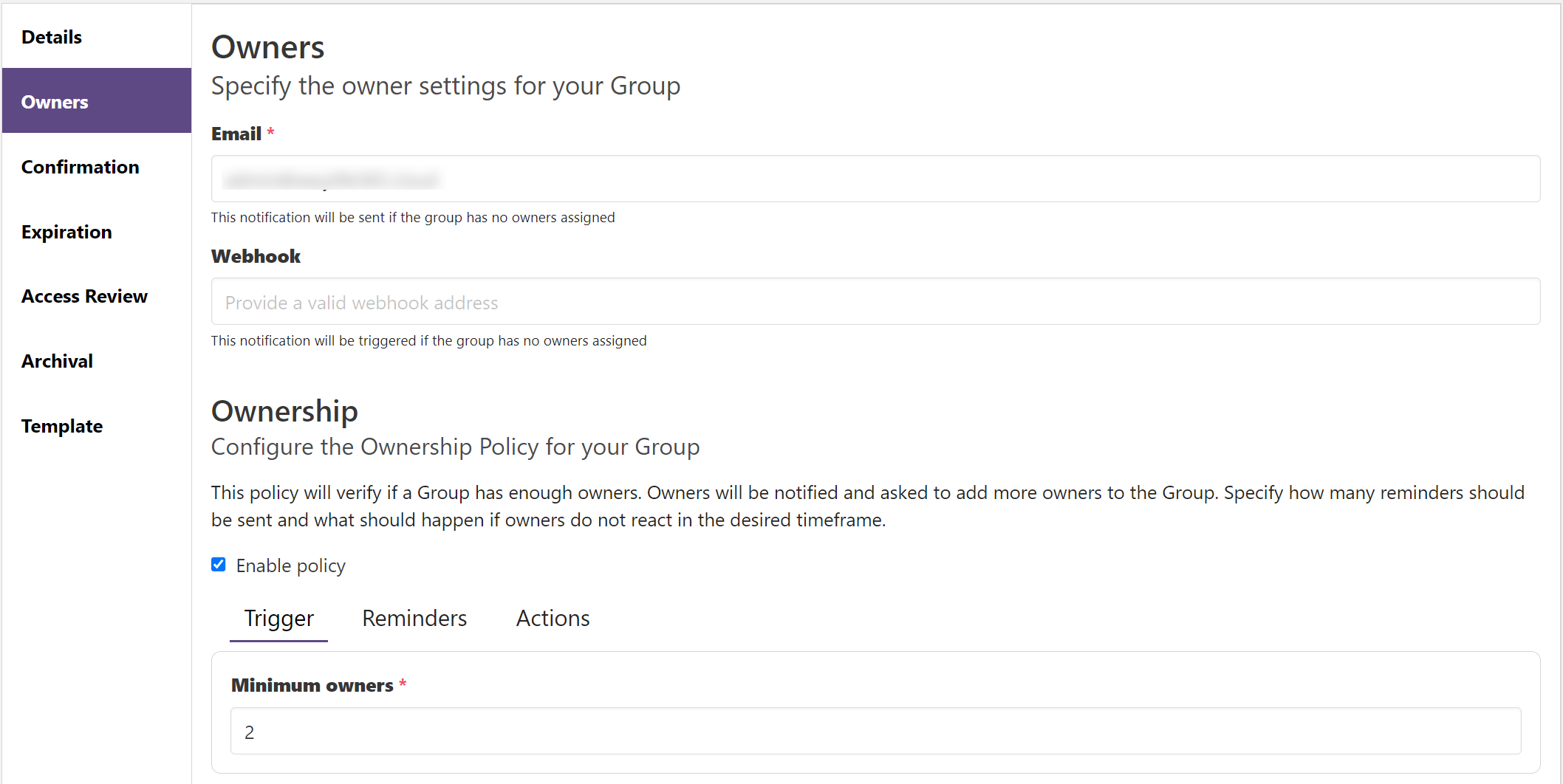Open the Confirmation settings section

pyautogui.click(x=81, y=167)
